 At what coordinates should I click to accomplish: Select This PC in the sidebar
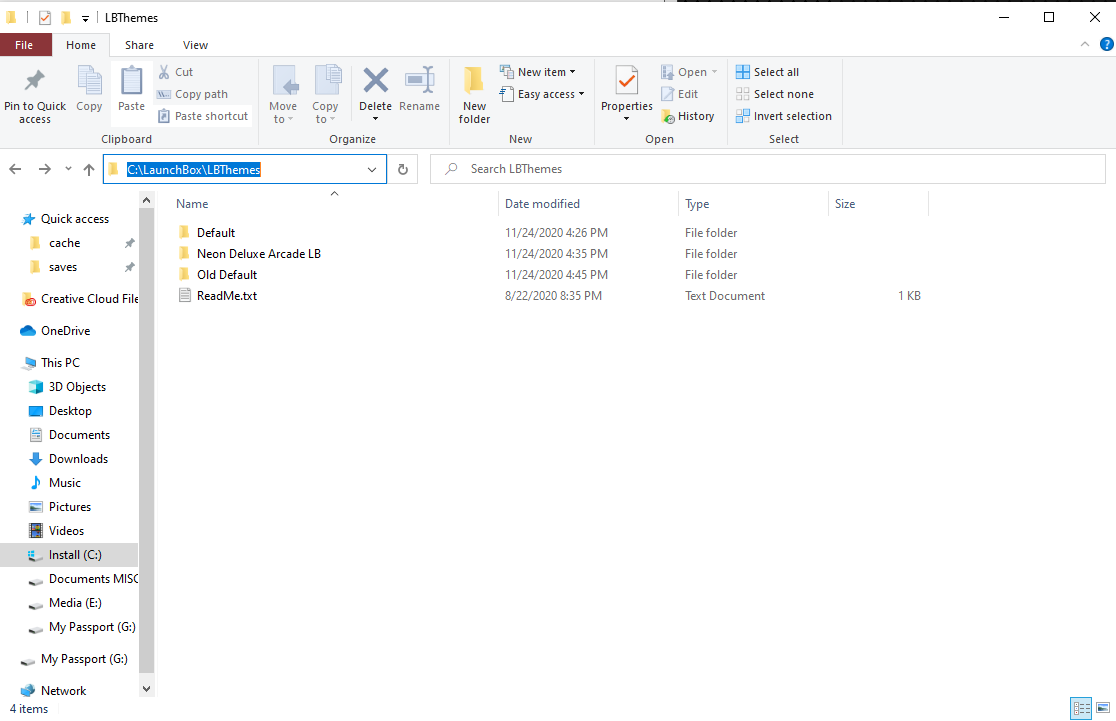60,362
